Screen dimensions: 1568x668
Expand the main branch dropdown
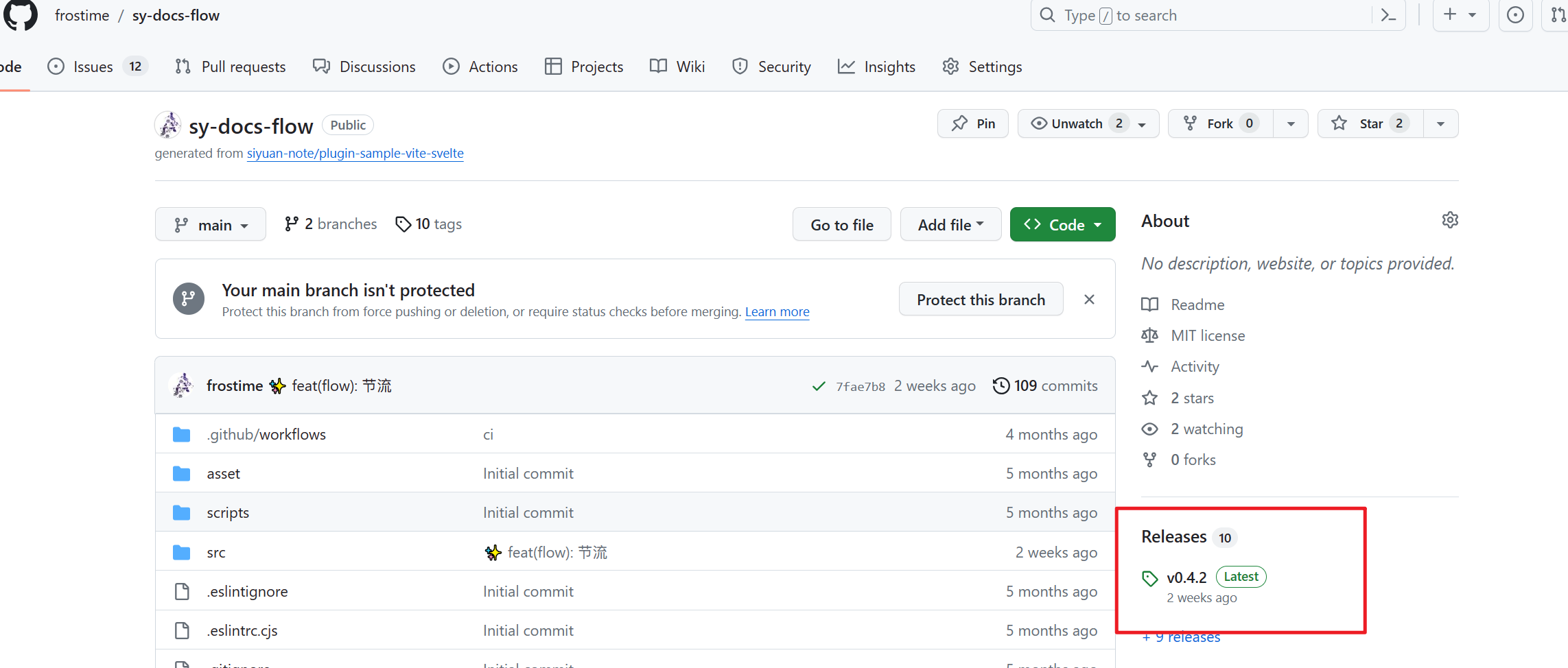tap(210, 225)
